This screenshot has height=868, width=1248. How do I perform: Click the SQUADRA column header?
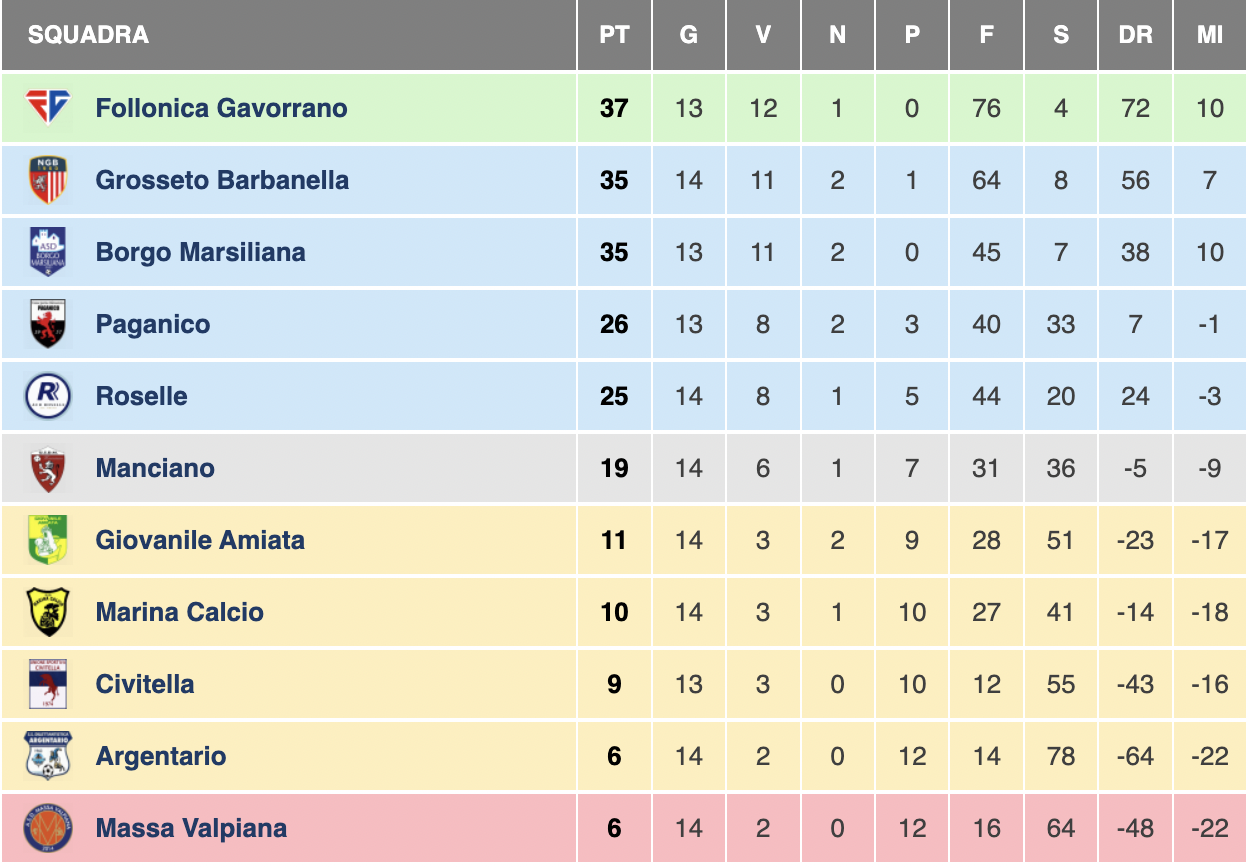click(88, 35)
